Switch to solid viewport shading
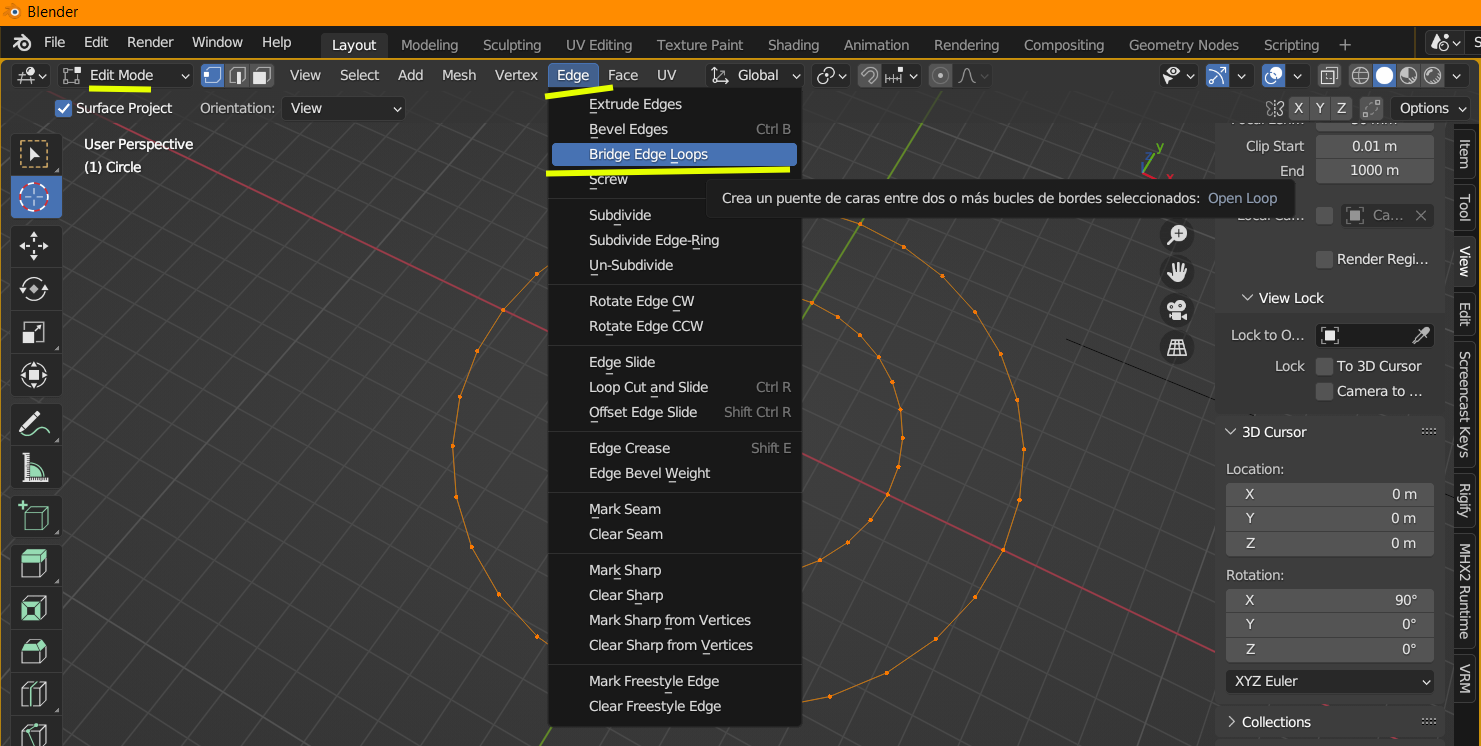The image size is (1481, 746). pos(1384,75)
